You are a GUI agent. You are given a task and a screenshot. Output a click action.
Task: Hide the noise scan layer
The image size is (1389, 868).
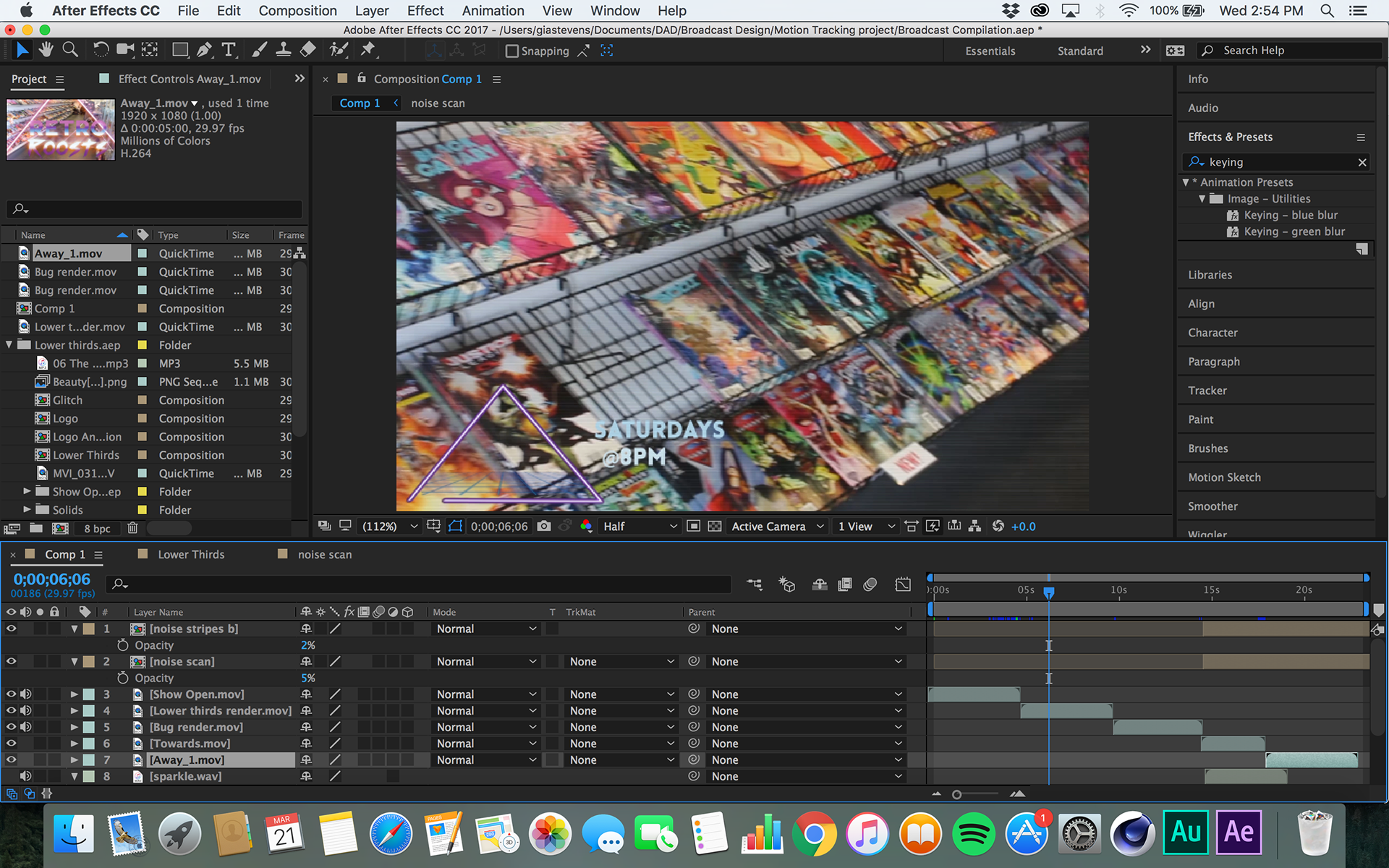pos(11,661)
